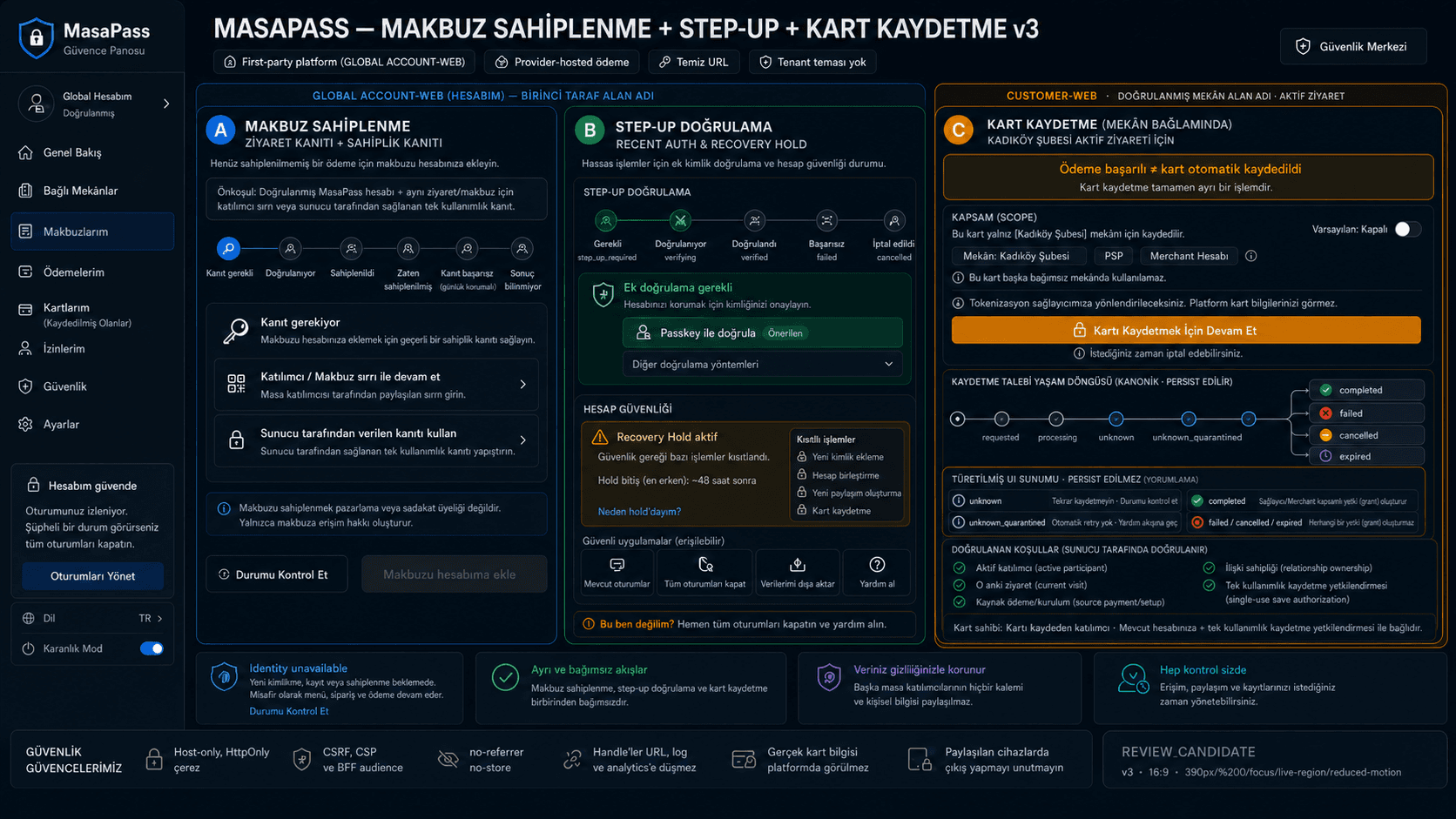Click the Güvenlik shield sidebar icon

(25, 386)
